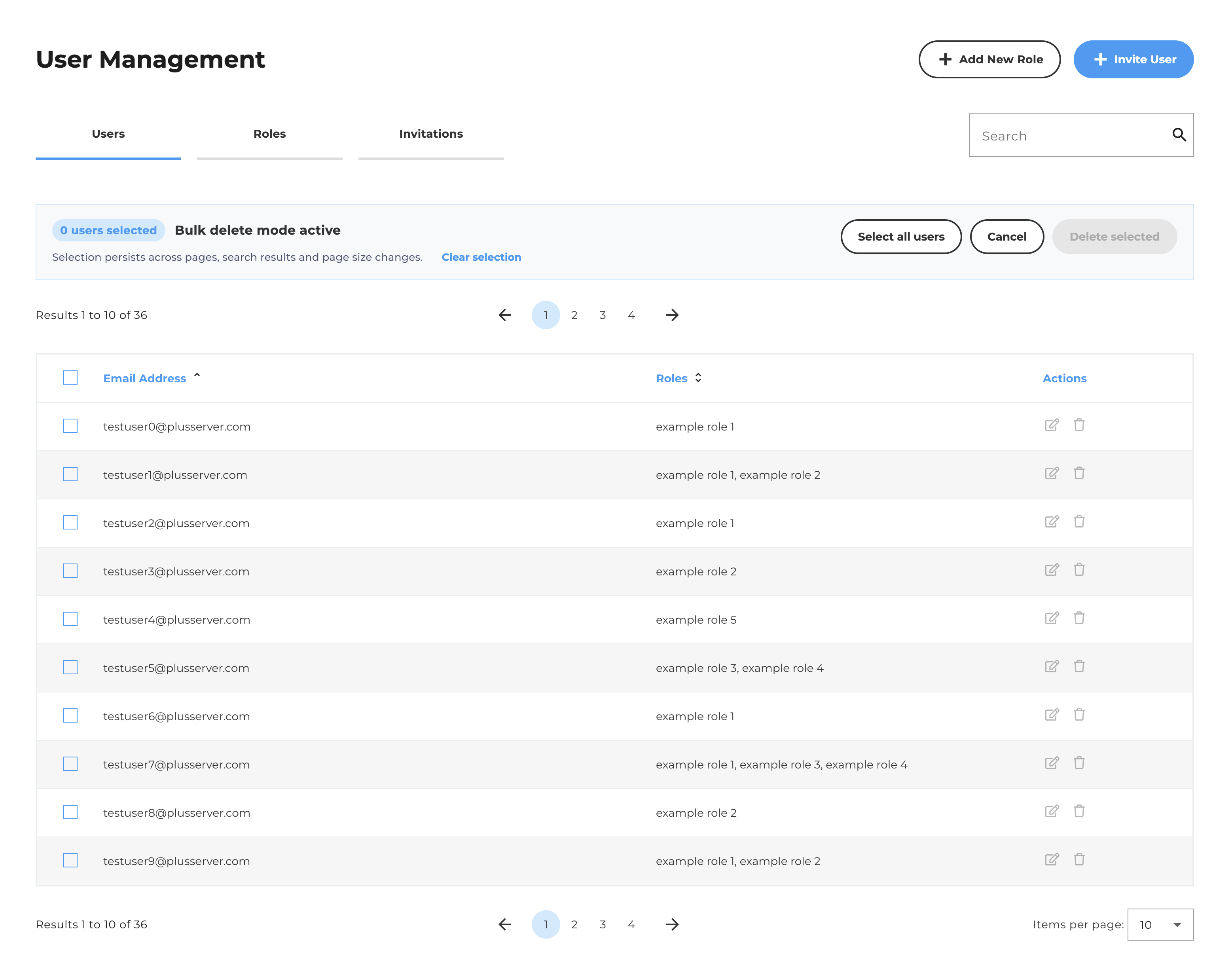Go to next page using top arrow
1232x979 pixels.
click(672, 315)
